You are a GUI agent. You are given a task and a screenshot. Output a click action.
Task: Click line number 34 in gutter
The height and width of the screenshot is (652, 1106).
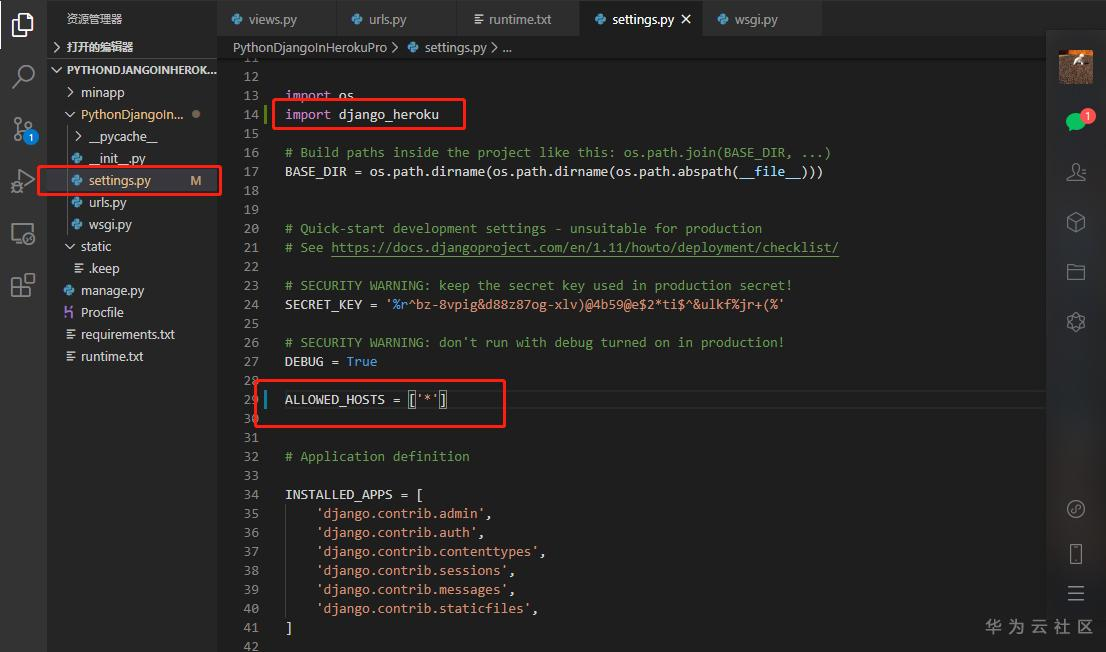point(251,495)
